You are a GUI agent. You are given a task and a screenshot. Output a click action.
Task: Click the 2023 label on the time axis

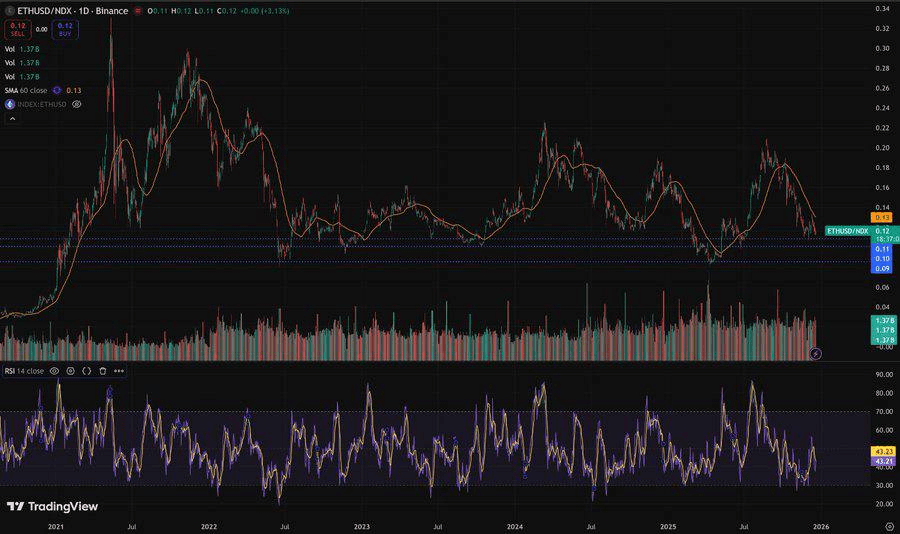362,527
